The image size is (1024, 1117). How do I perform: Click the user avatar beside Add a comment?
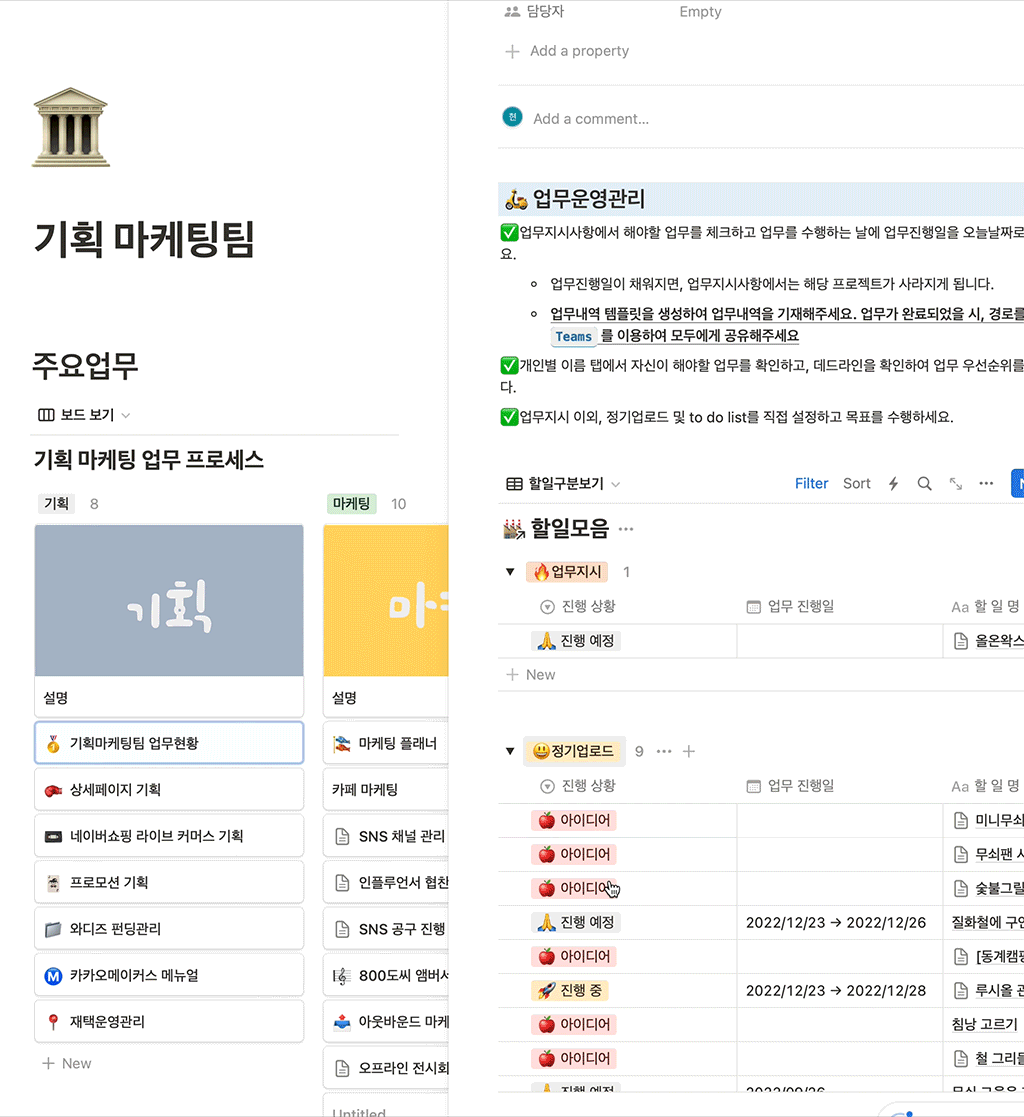512,118
